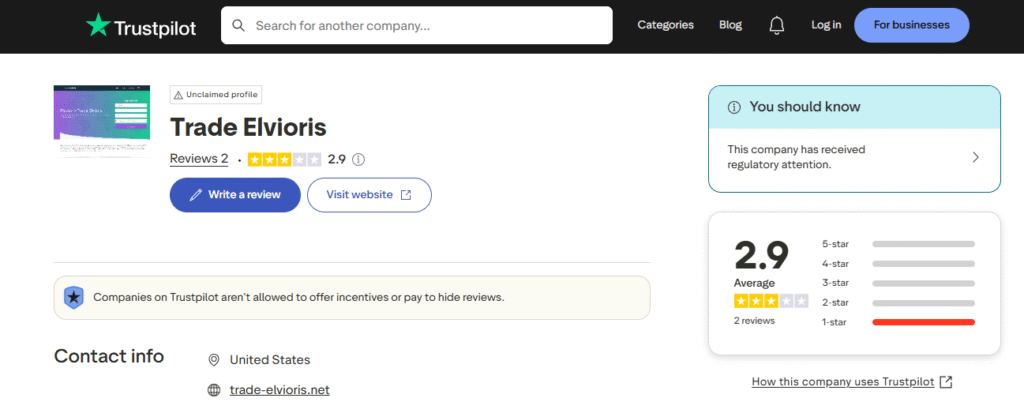Filter reviews by 5-star bar
The height and width of the screenshot is (413, 1024).
point(922,243)
